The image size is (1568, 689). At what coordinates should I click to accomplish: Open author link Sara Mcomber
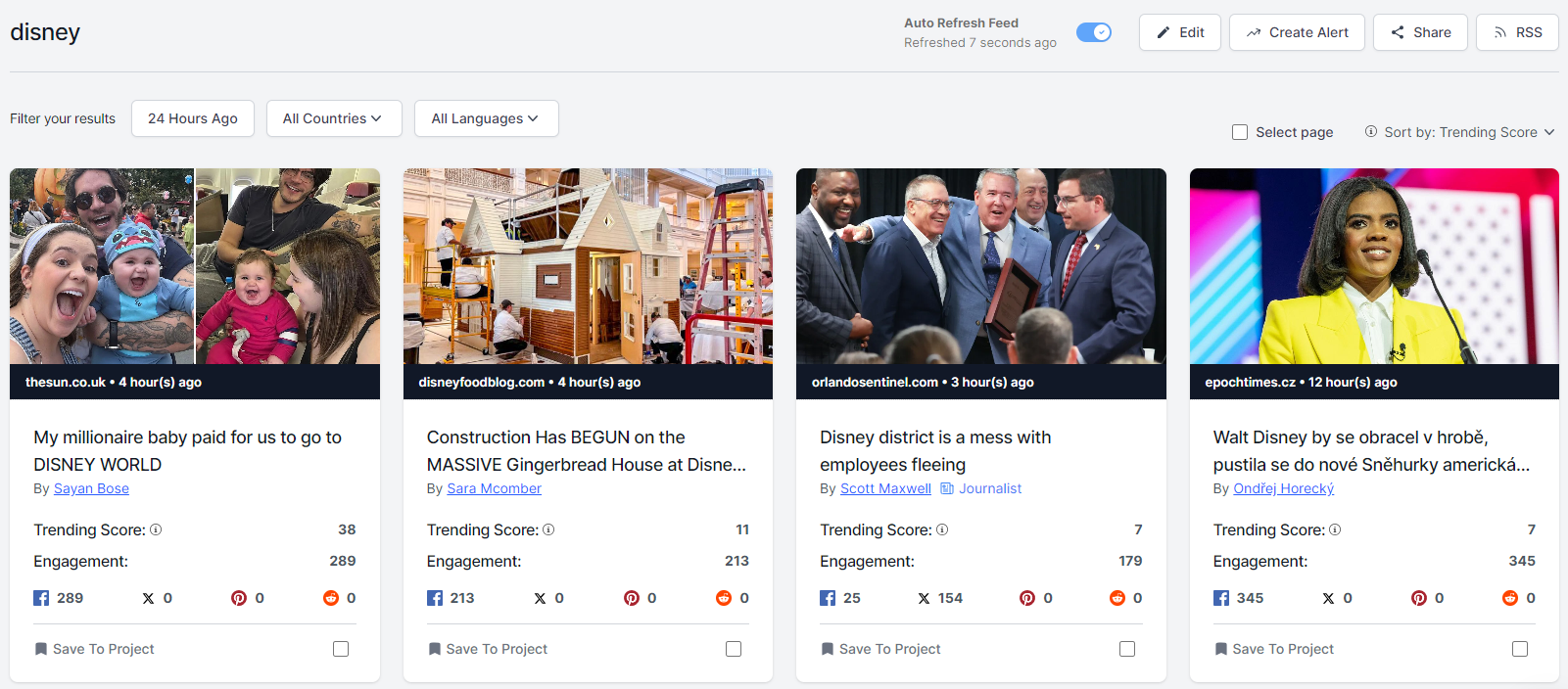pyautogui.click(x=494, y=488)
